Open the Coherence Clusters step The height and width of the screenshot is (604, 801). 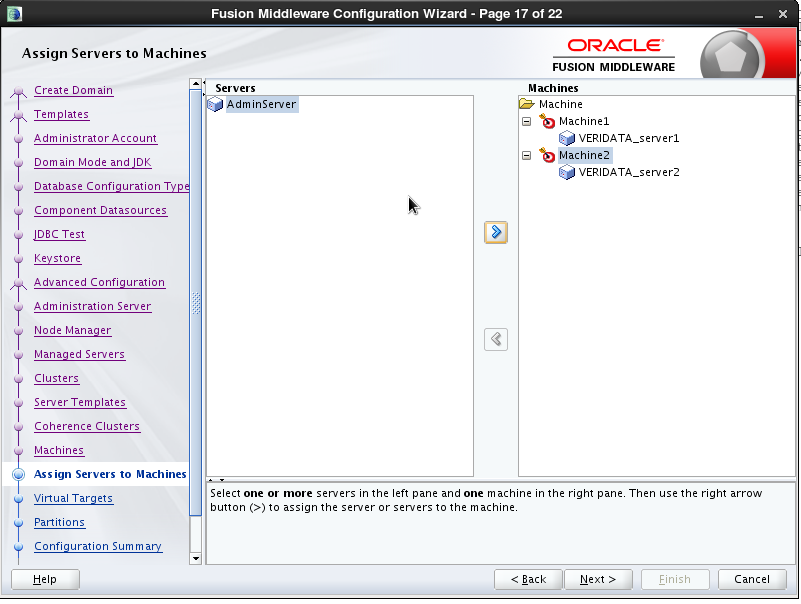pos(87,427)
